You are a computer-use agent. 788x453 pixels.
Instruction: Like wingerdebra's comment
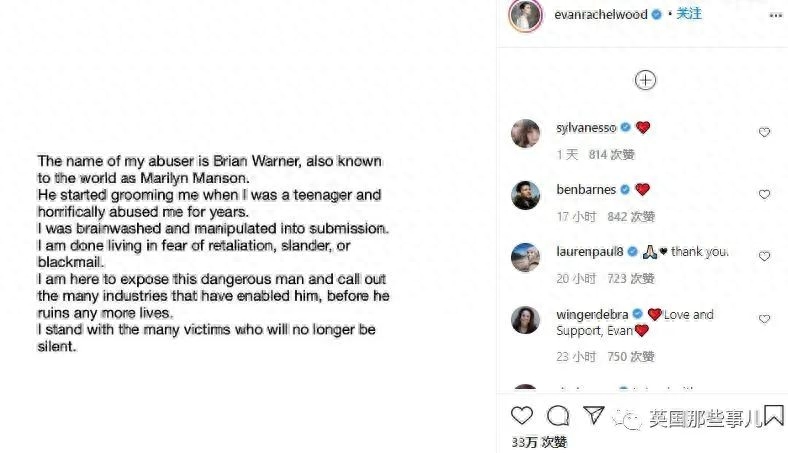(765, 319)
